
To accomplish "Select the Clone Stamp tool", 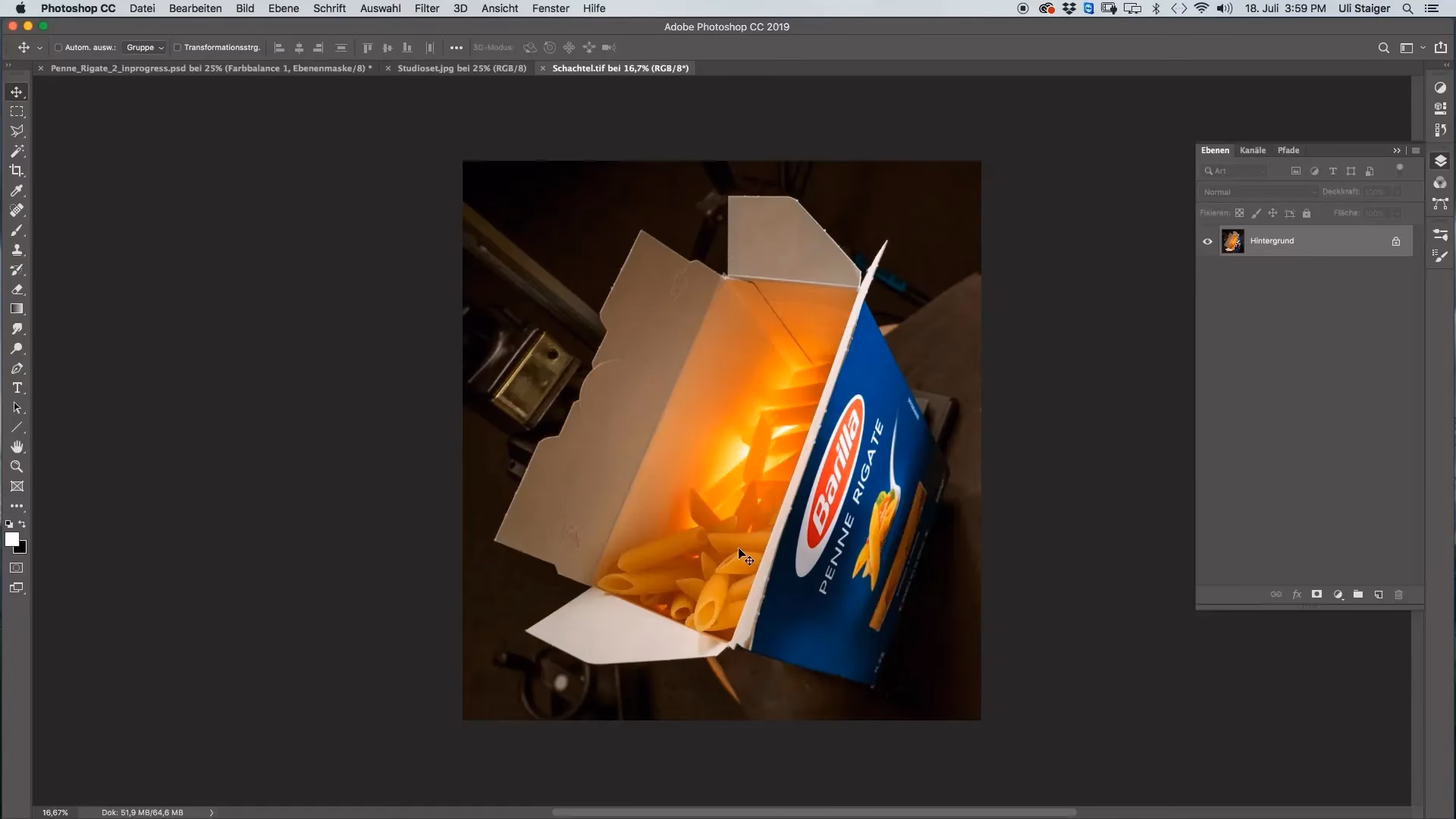I will (17, 249).
